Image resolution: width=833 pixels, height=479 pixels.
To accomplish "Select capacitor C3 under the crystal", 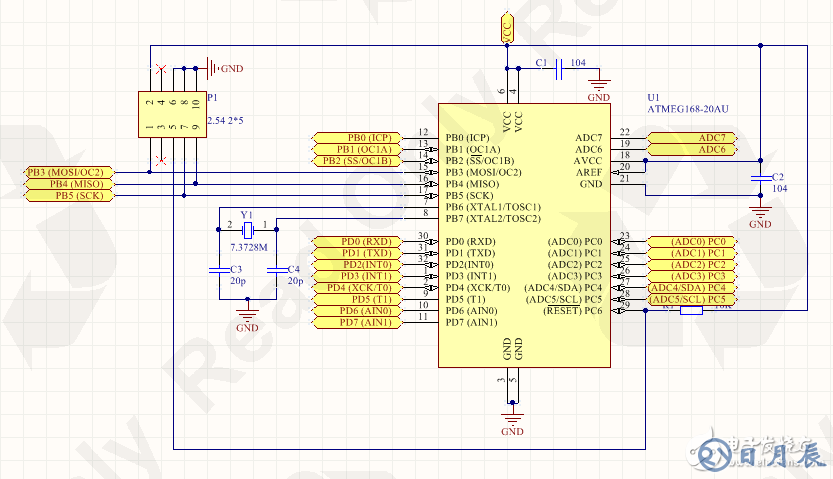I will [x=217, y=270].
